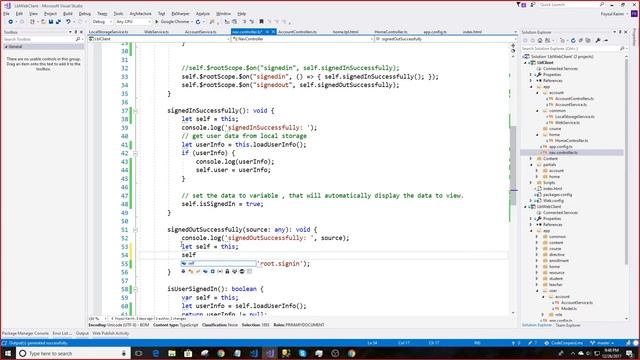
Task: Open the LbClient project scope dropdown
Action: pyautogui.click(x=159, y=39)
